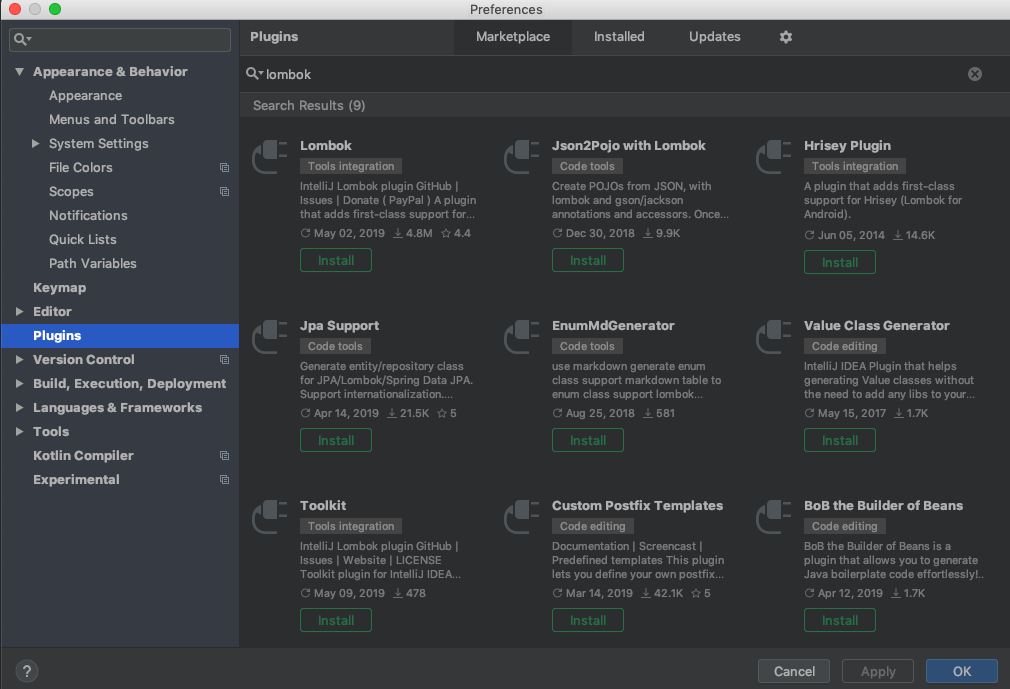The image size is (1010, 689).
Task: Click the search magnifier in plugin search field
Action: tap(254, 74)
